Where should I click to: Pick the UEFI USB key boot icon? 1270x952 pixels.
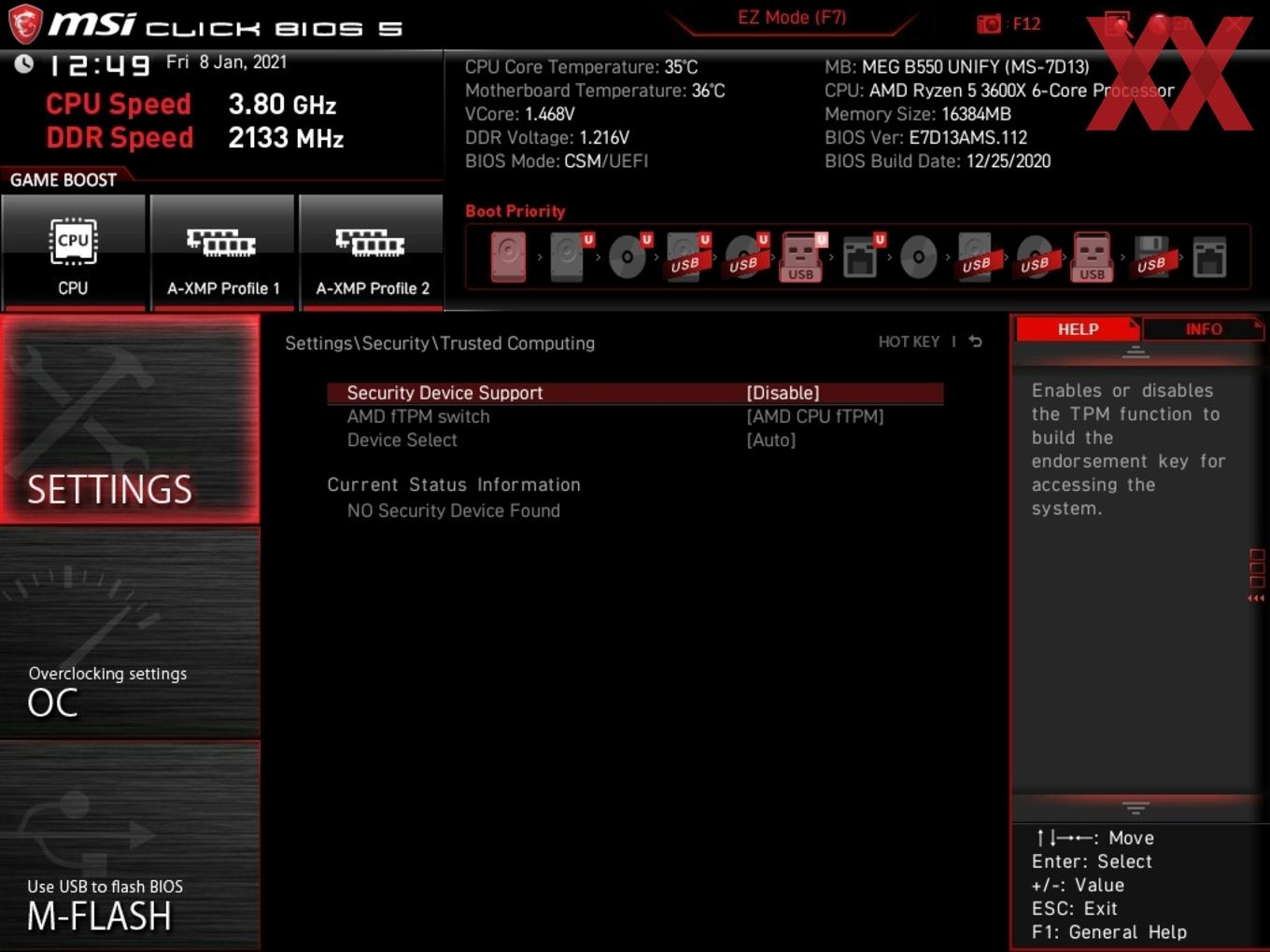[x=802, y=257]
